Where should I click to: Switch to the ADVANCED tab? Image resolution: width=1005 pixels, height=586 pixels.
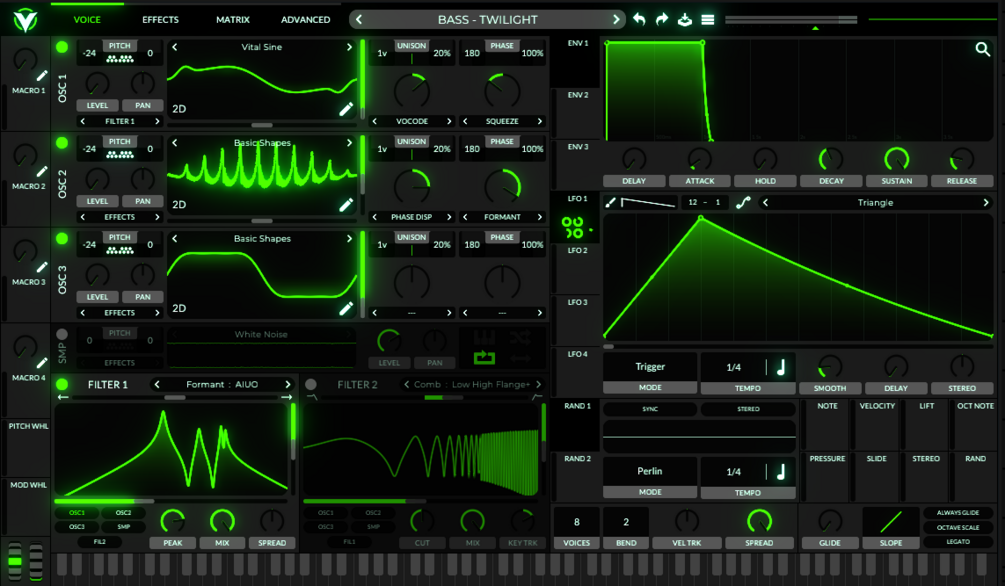coord(306,20)
